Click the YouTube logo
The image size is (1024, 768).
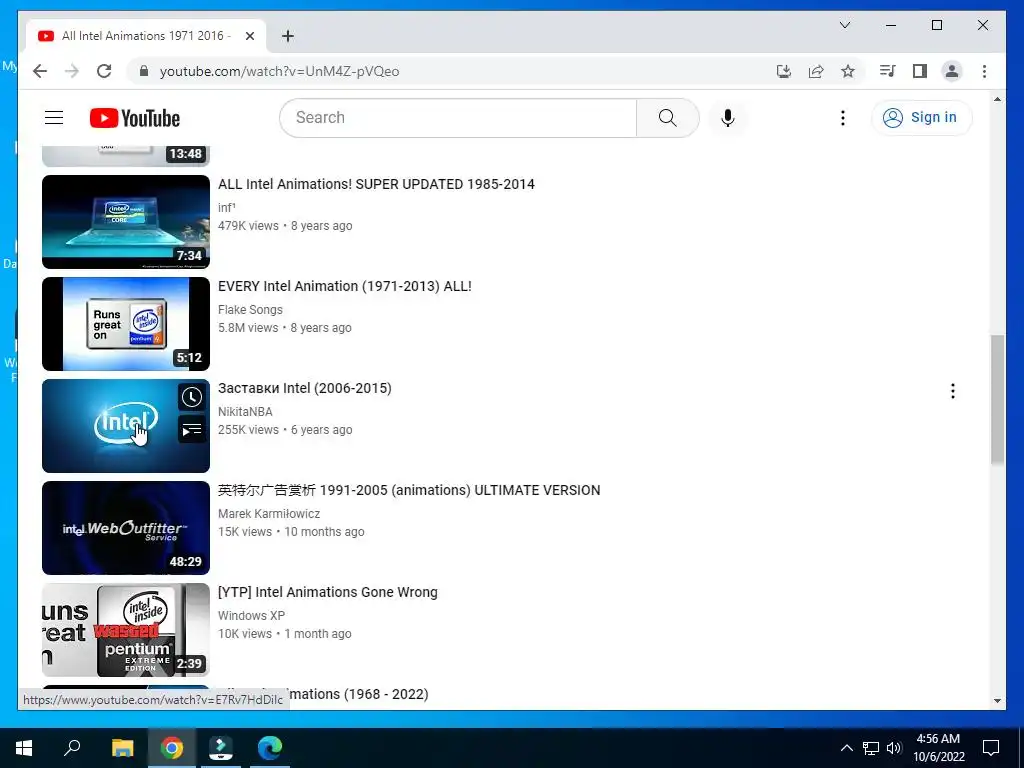135,118
